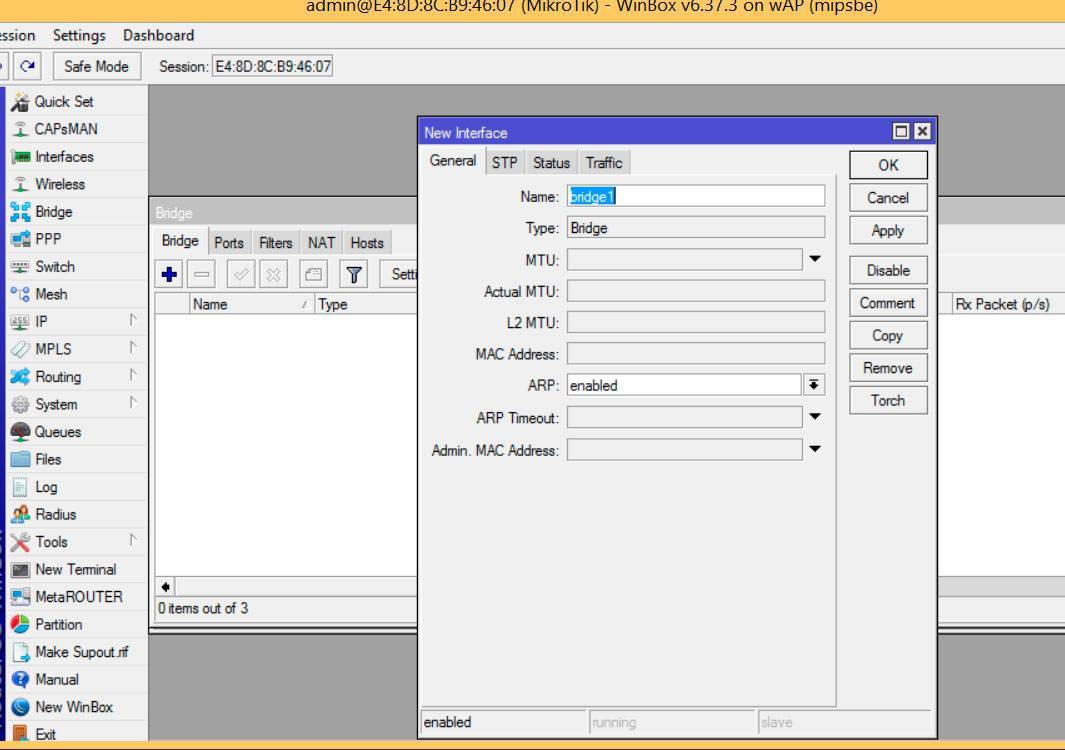
Task: Click the filter funnel icon in Bridge toolbar
Action: (354, 274)
